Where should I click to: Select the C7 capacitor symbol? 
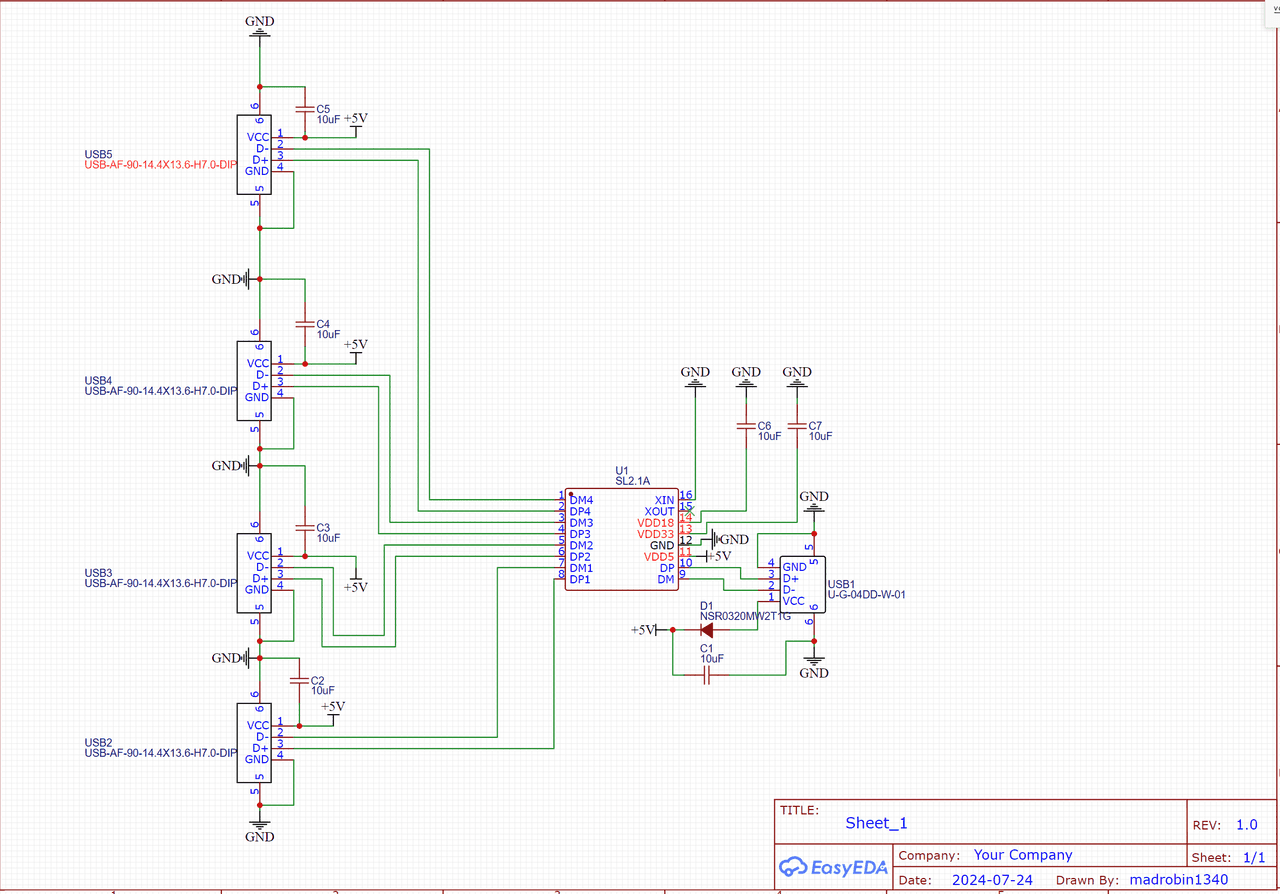(796, 427)
